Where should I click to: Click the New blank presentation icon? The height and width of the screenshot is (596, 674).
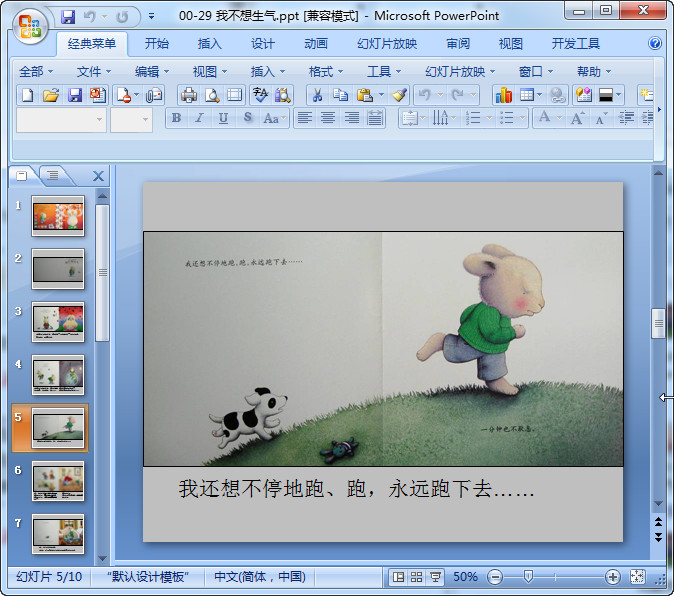pyautogui.click(x=28, y=95)
